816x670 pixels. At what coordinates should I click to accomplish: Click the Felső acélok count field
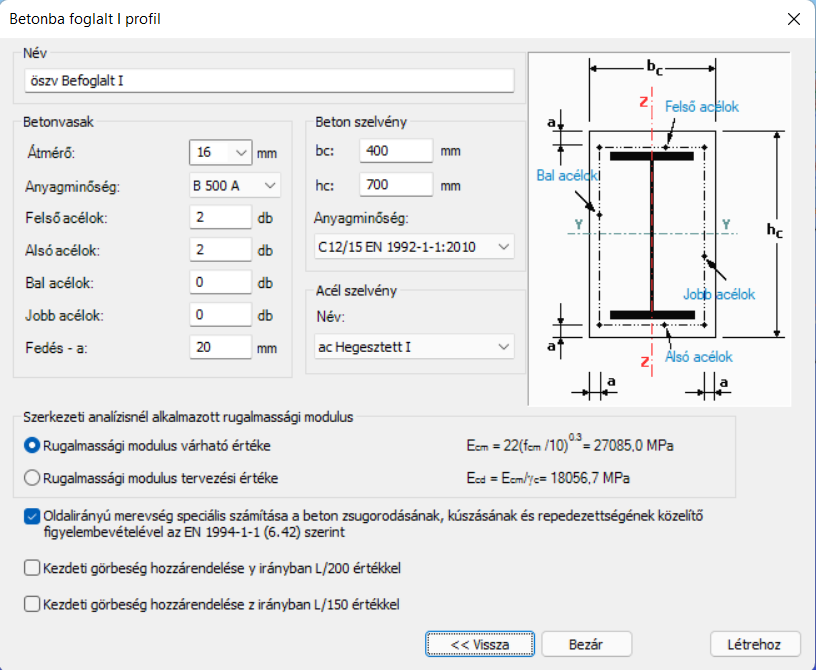pos(221,217)
